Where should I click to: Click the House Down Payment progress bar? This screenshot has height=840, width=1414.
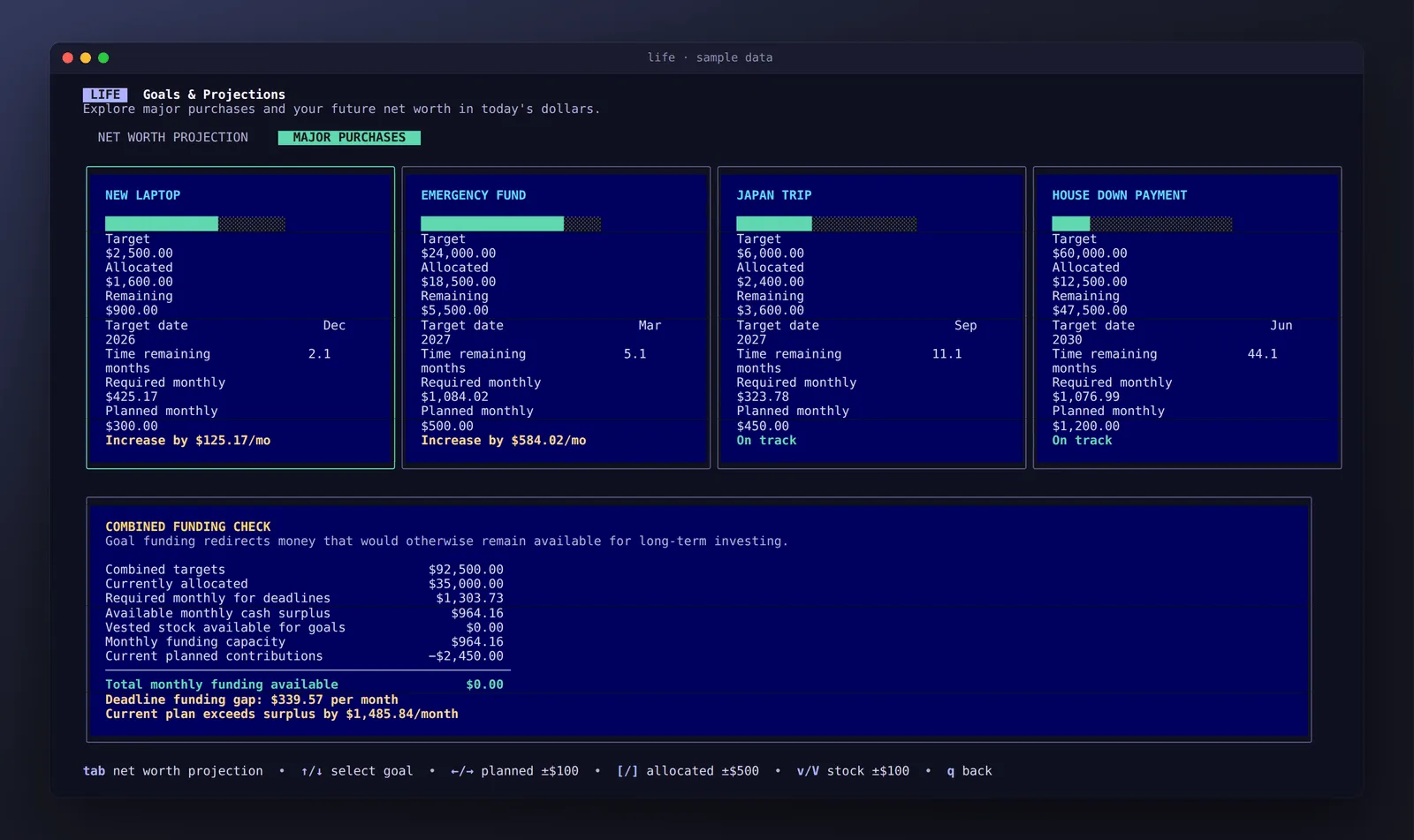pos(1142,224)
